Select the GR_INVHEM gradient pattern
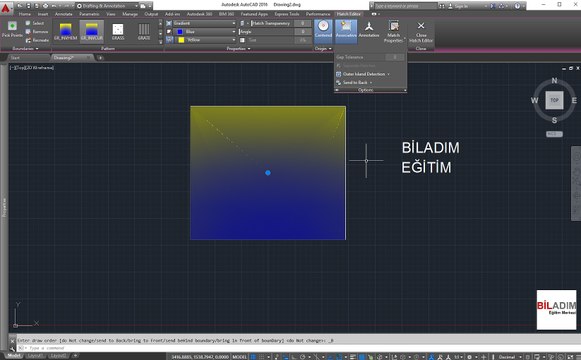Image resolution: width=581 pixels, height=360 pixels. click(x=66, y=31)
